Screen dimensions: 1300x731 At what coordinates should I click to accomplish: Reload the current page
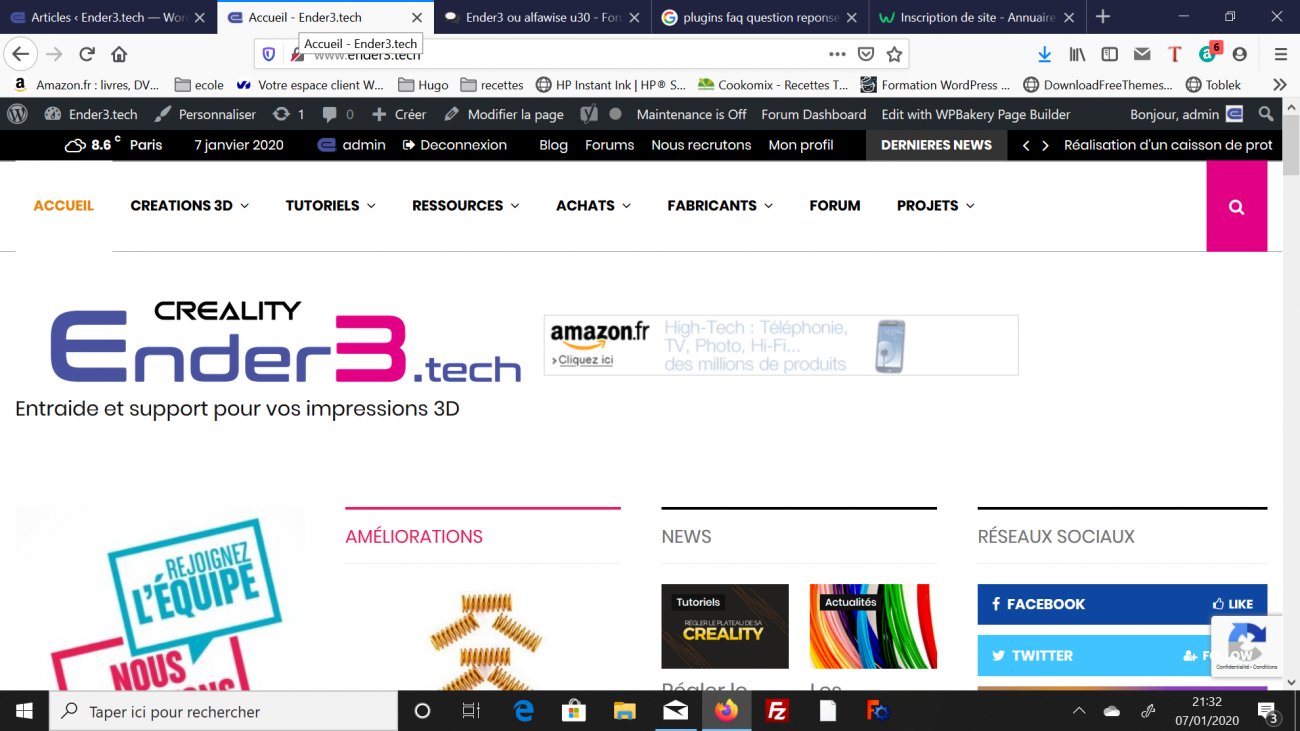point(87,54)
